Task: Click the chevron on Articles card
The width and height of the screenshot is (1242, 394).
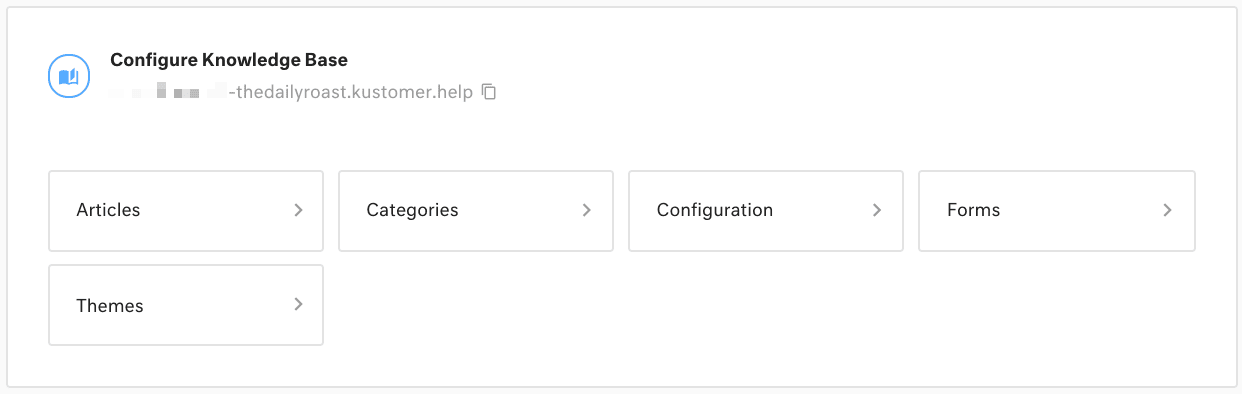Action: click(x=298, y=210)
